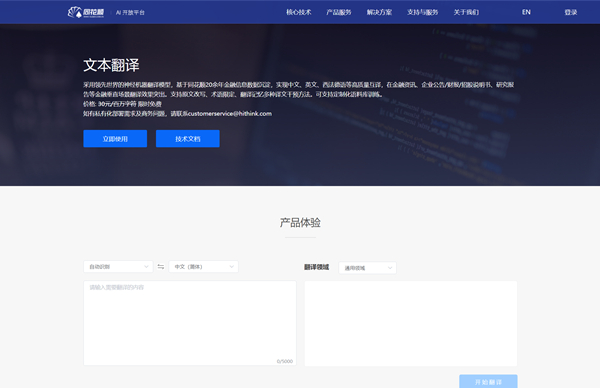600x388 pixels.
Task: Click the 技术文档 button
Action: click(x=188, y=139)
